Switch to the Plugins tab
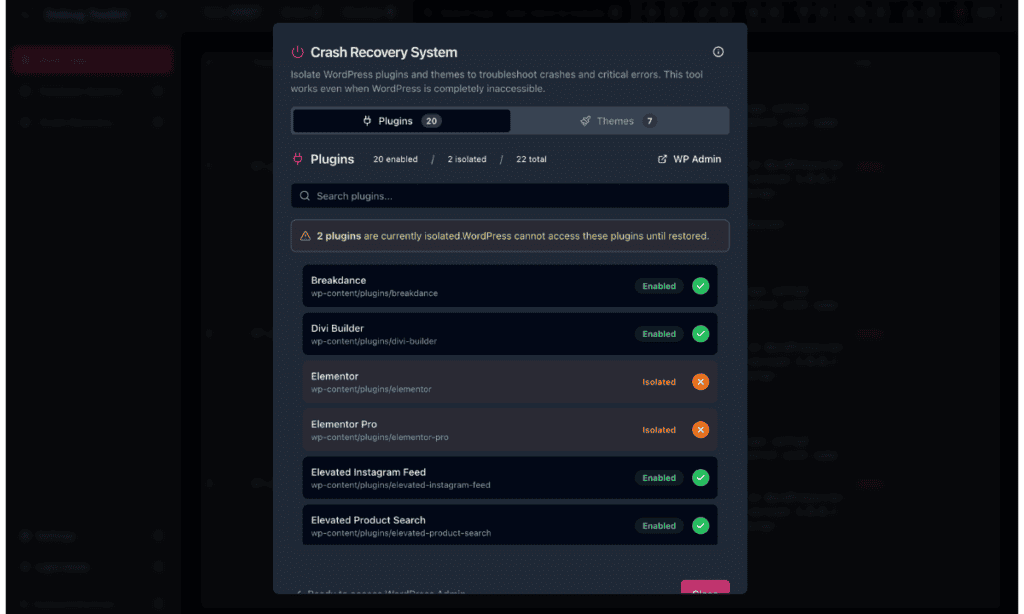The image size is (1024, 614). [x=401, y=121]
